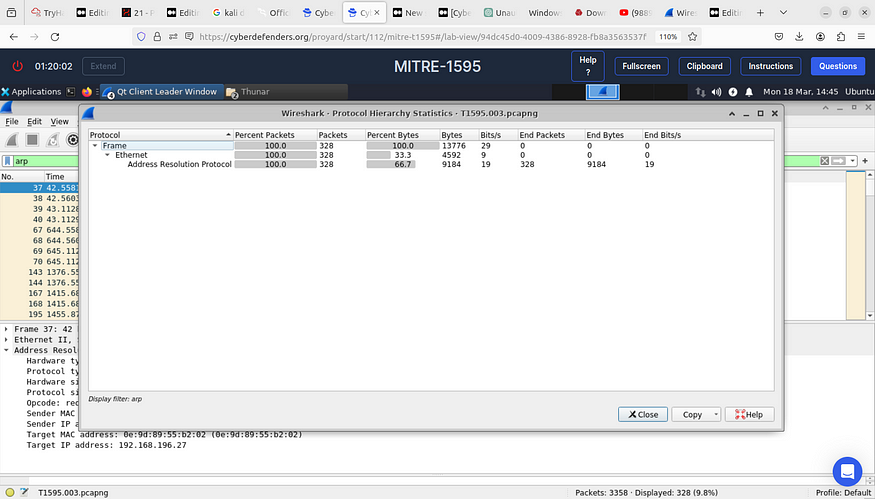The height and width of the screenshot is (499, 875).
Task: Open the browser list all tabs chevron
Action: point(783,13)
